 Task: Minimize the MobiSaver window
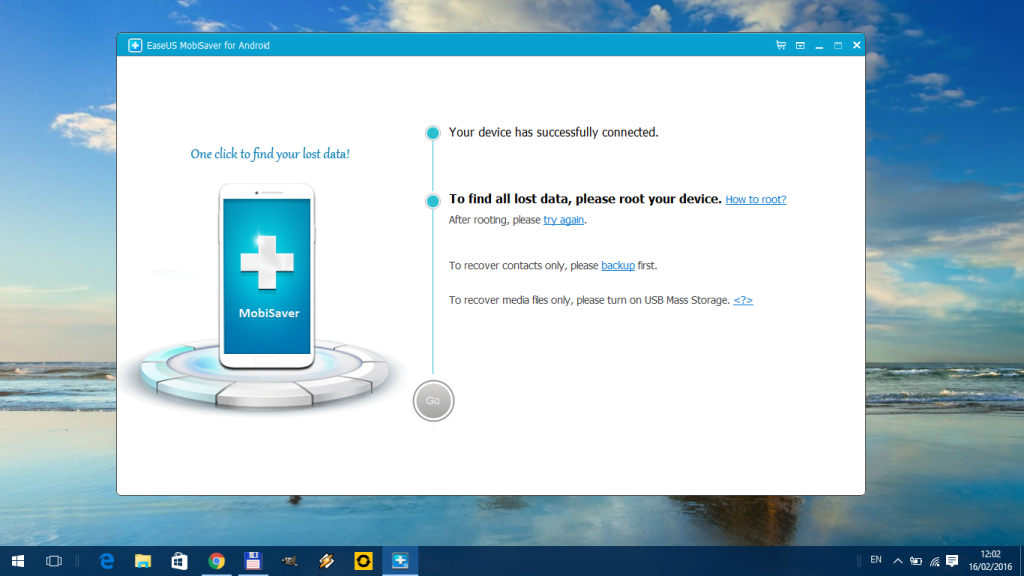[819, 46]
